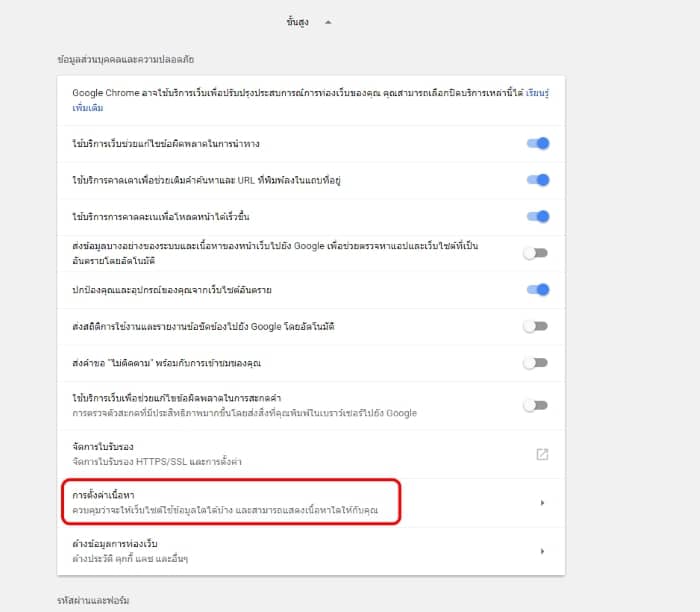Click external link icon for จัดการใบรับรอง
Viewport: 700px width, 612px height.
(x=542, y=454)
